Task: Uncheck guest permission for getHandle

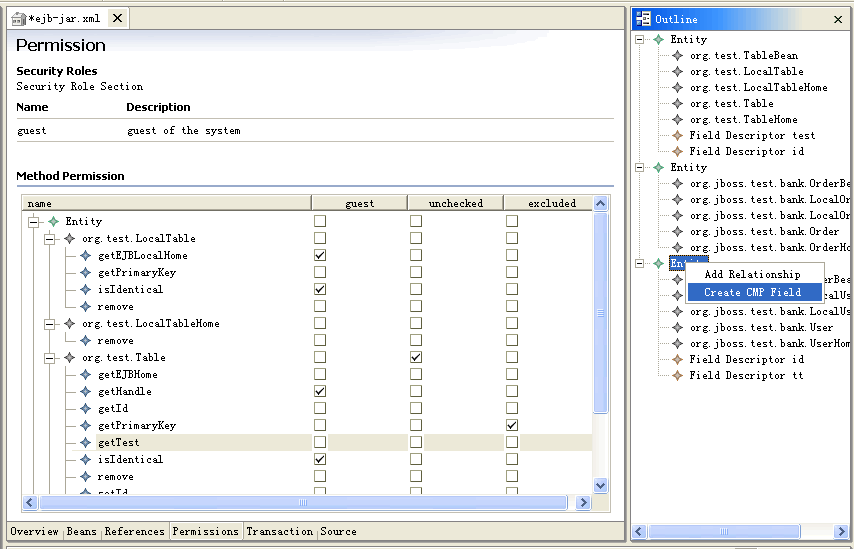Action: [x=320, y=391]
